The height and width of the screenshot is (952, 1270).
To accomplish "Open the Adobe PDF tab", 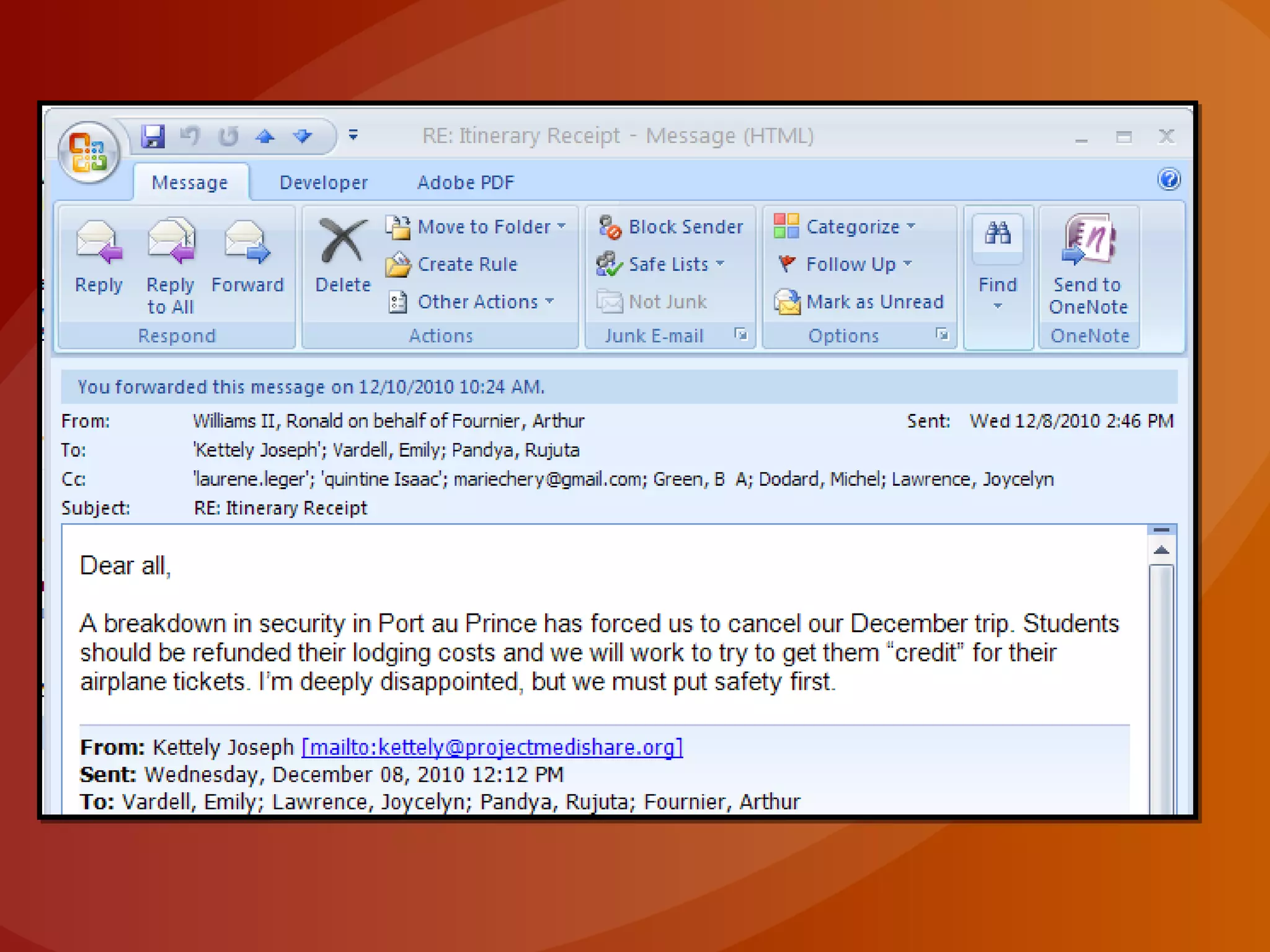I will point(465,182).
